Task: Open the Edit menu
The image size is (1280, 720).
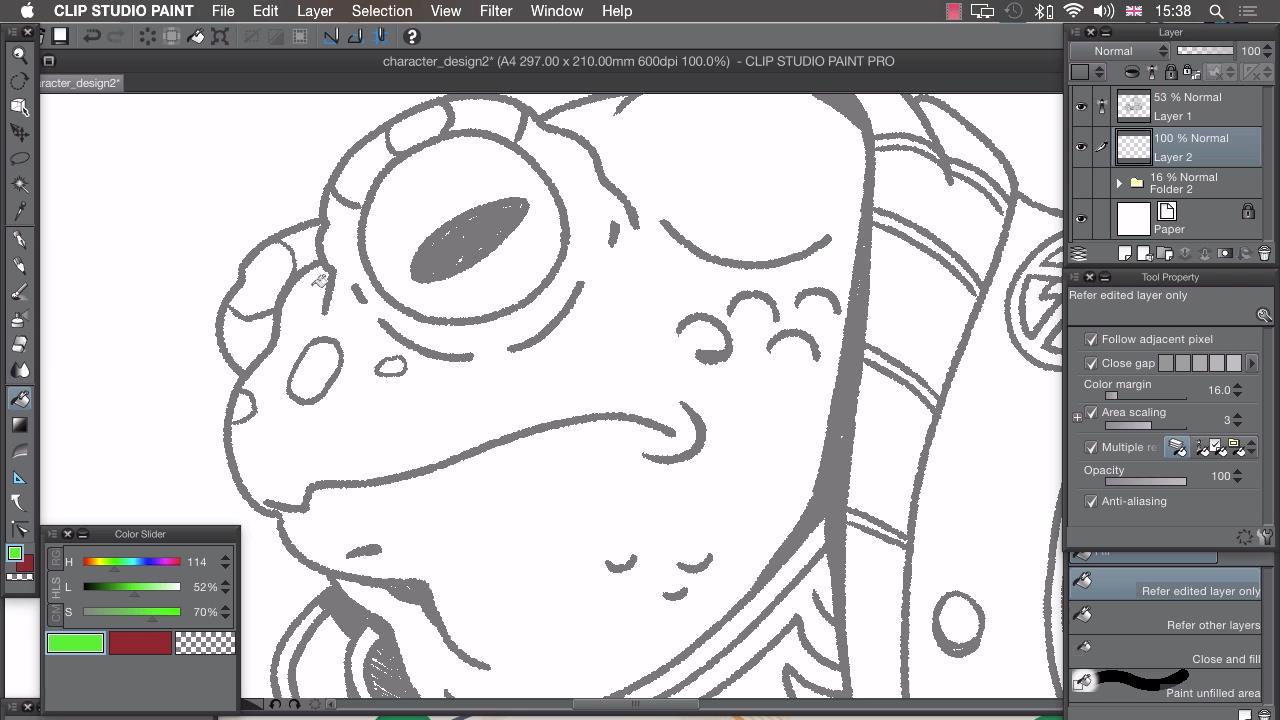Action: pyautogui.click(x=265, y=11)
